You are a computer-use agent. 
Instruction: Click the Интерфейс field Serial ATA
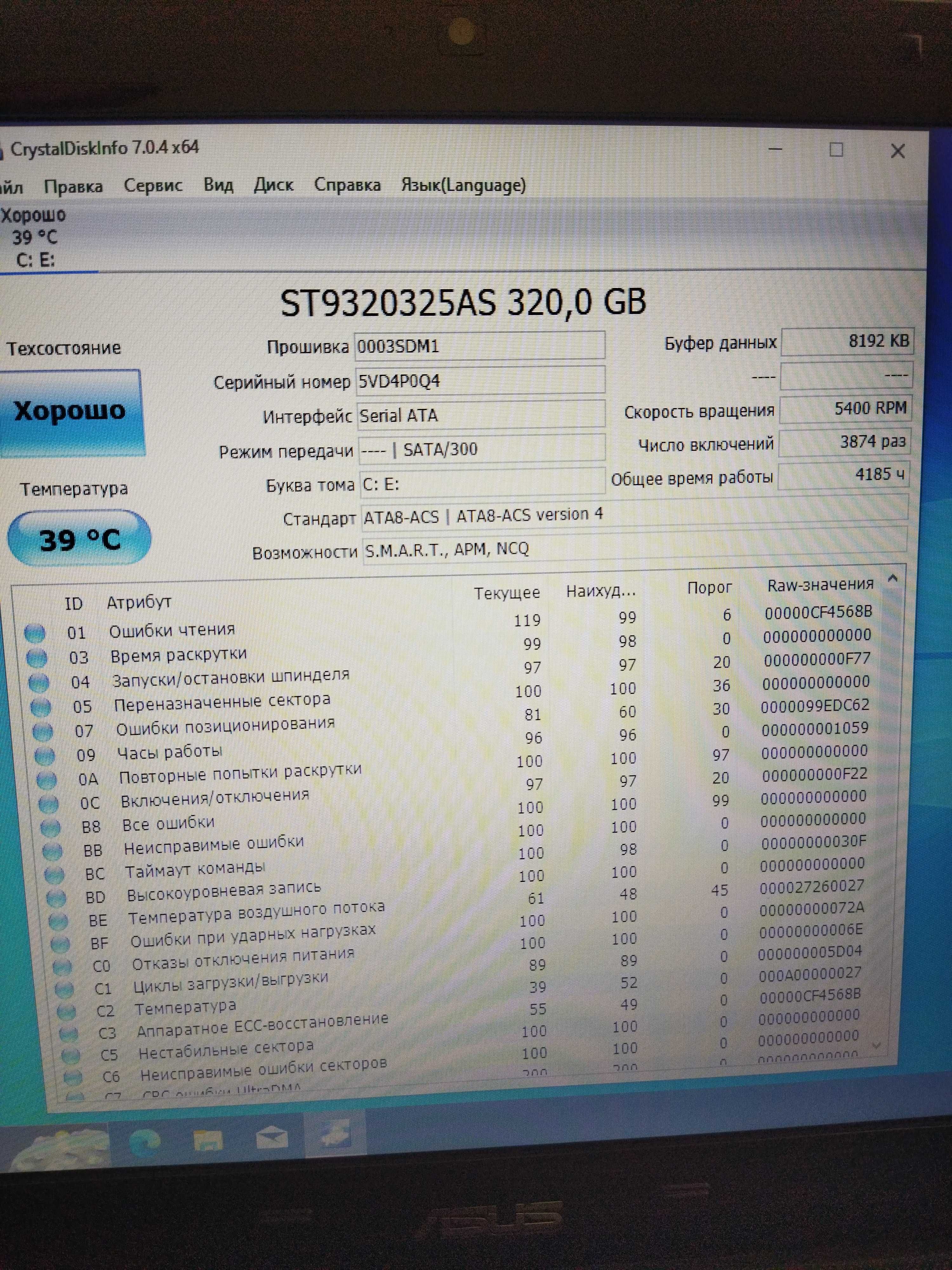(x=481, y=414)
